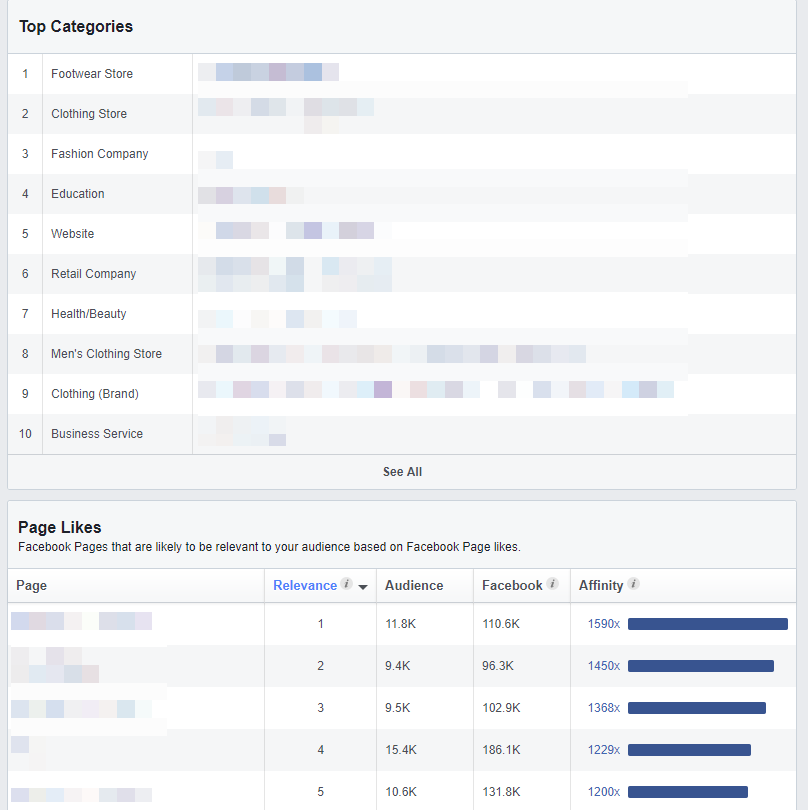Select the Men's Clothing Store category
The width and height of the screenshot is (808, 810).
pyautogui.click(x=106, y=354)
